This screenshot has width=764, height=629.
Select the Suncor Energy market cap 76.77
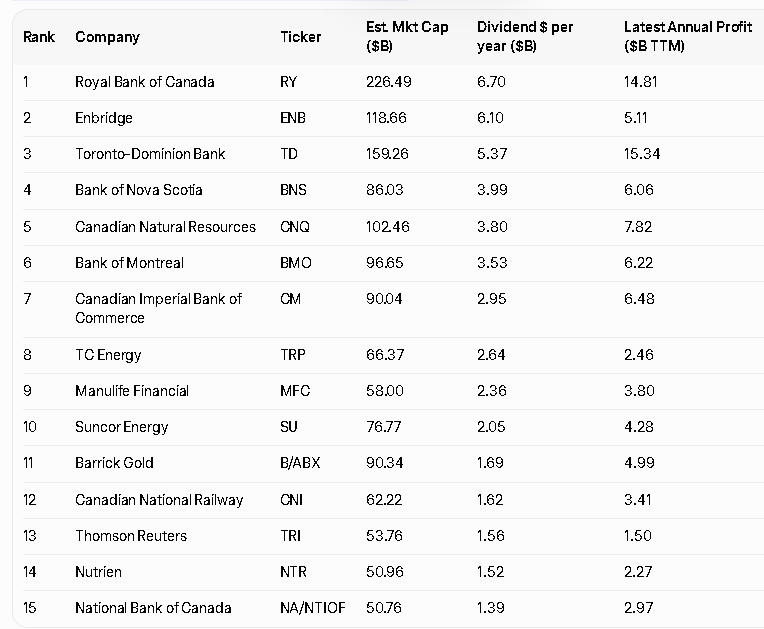coord(384,427)
